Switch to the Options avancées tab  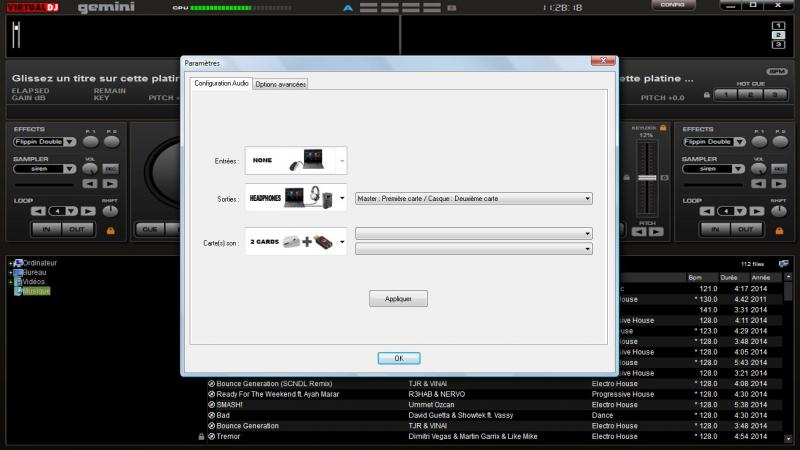(281, 84)
